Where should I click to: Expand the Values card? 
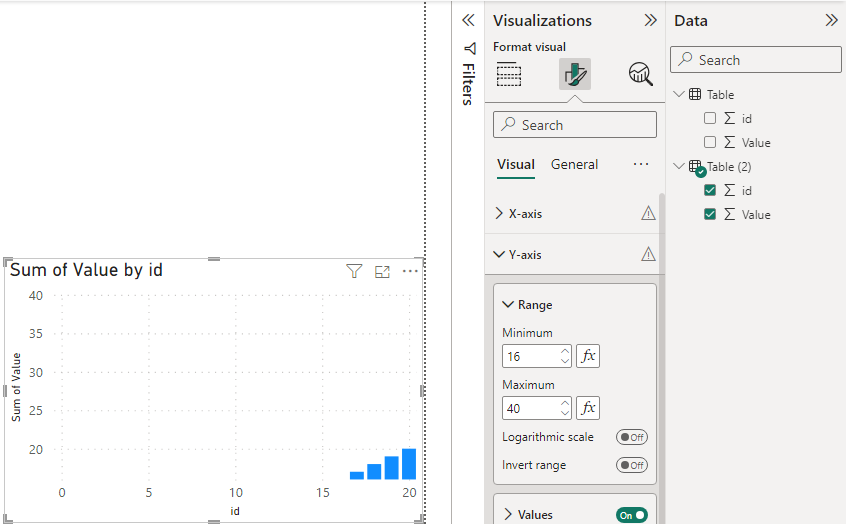click(x=508, y=514)
